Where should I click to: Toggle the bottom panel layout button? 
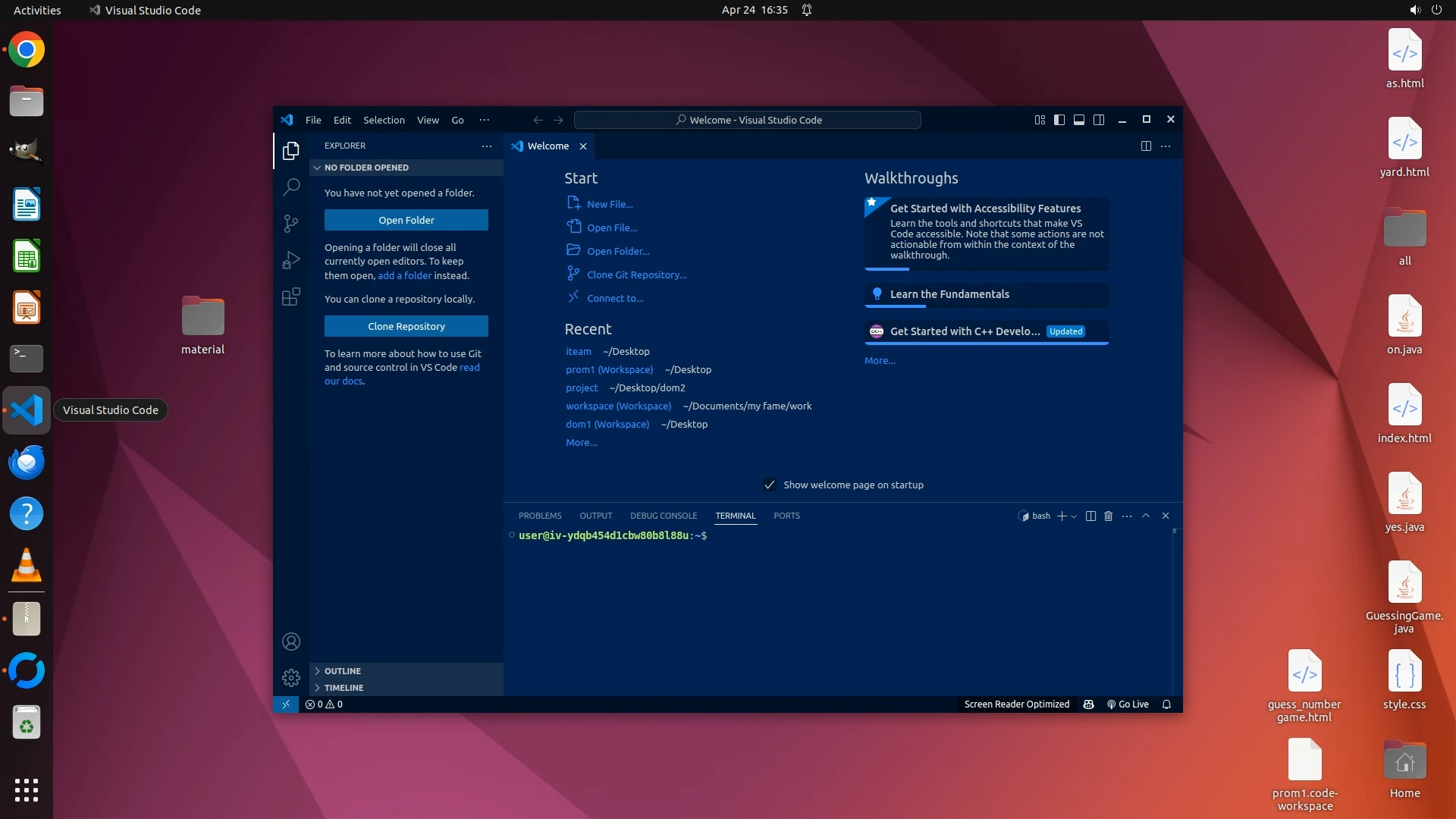pos(1079,120)
